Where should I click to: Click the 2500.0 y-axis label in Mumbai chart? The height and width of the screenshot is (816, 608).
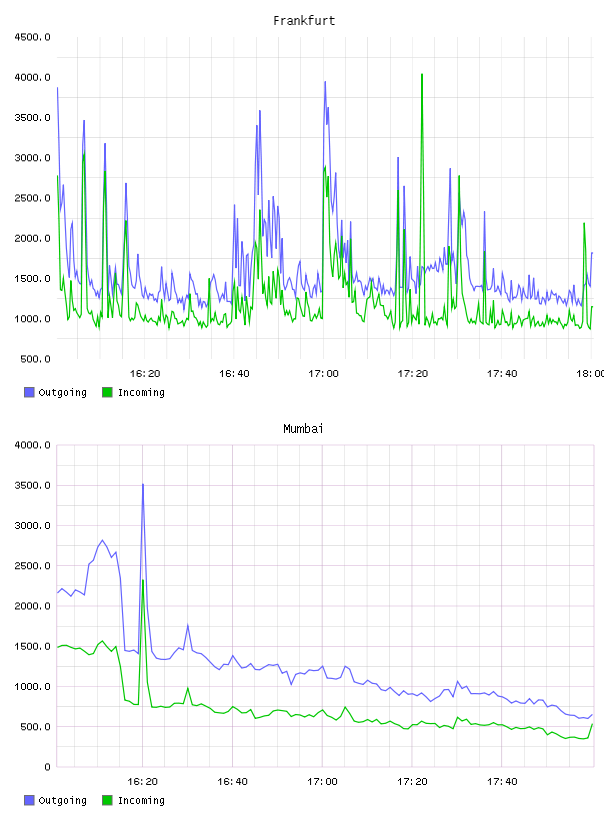[x=32, y=566]
